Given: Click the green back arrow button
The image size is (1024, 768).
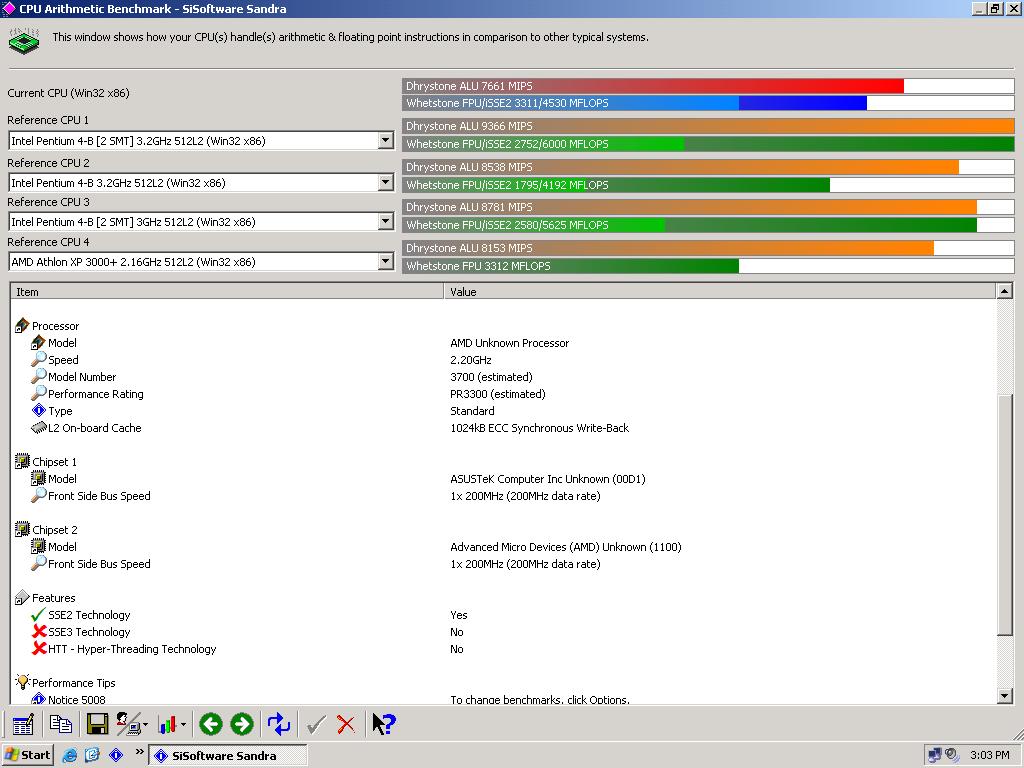Looking at the screenshot, I should click(211, 724).
